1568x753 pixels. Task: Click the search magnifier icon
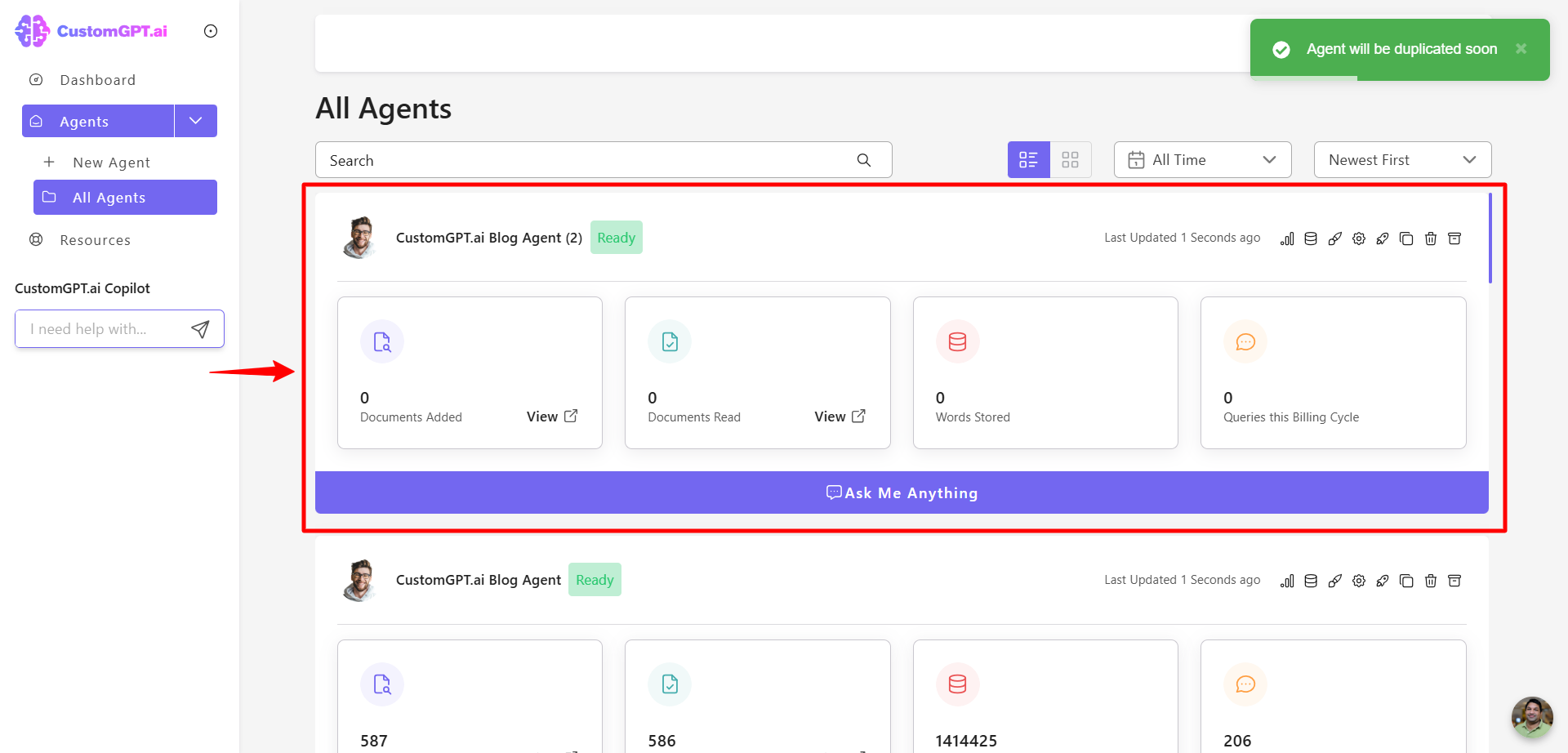click(x=864, y=160)
